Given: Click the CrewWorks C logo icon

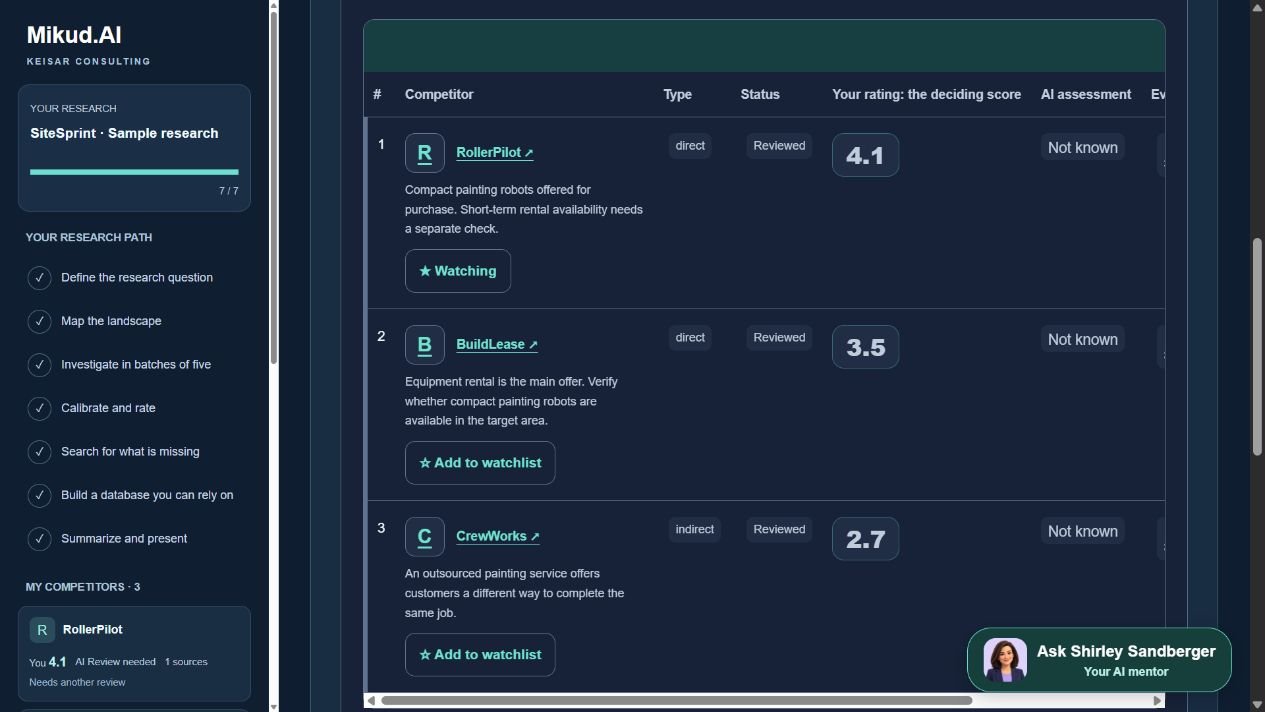Looking at the screenshot, I should coord(424,537).
